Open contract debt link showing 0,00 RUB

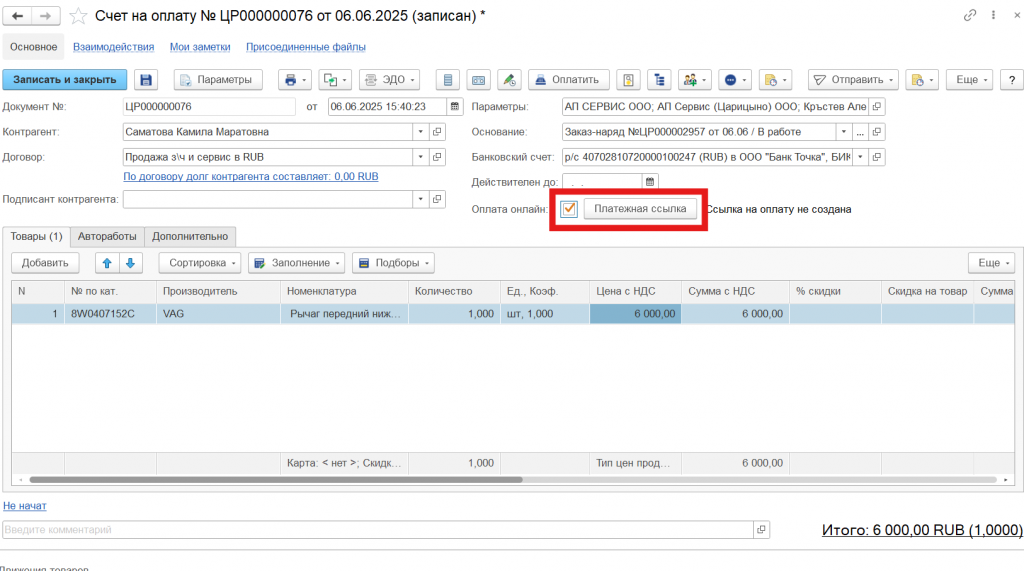(250, 176)
